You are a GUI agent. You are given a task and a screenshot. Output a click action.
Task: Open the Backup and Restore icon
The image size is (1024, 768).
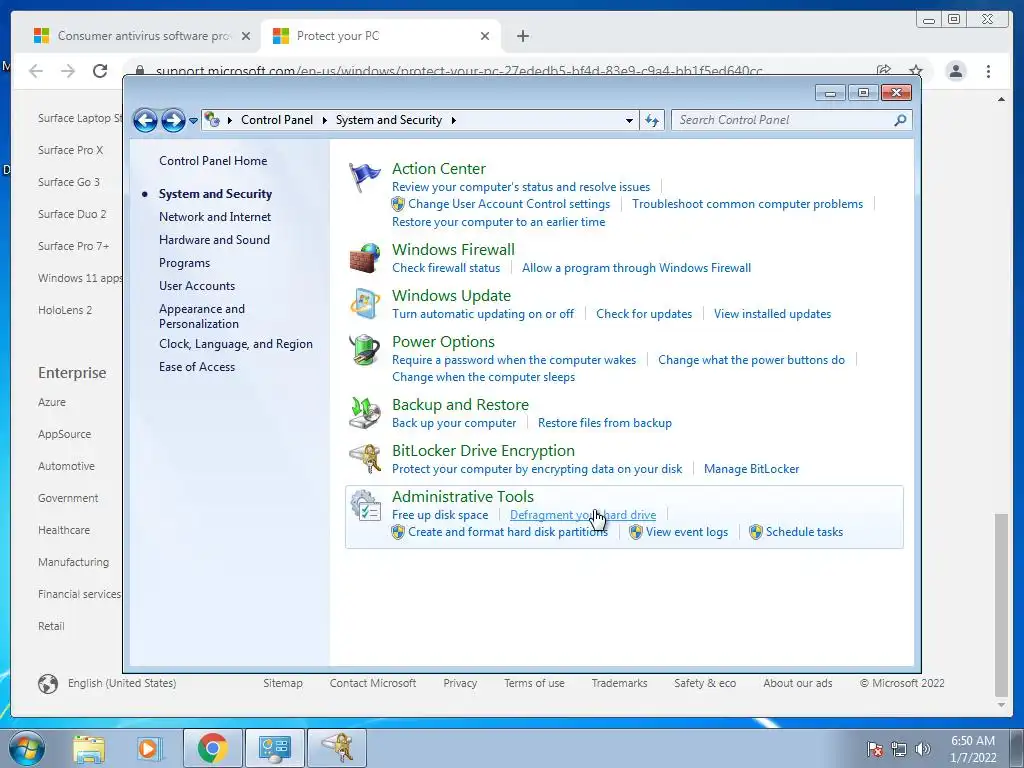[364, 413]
